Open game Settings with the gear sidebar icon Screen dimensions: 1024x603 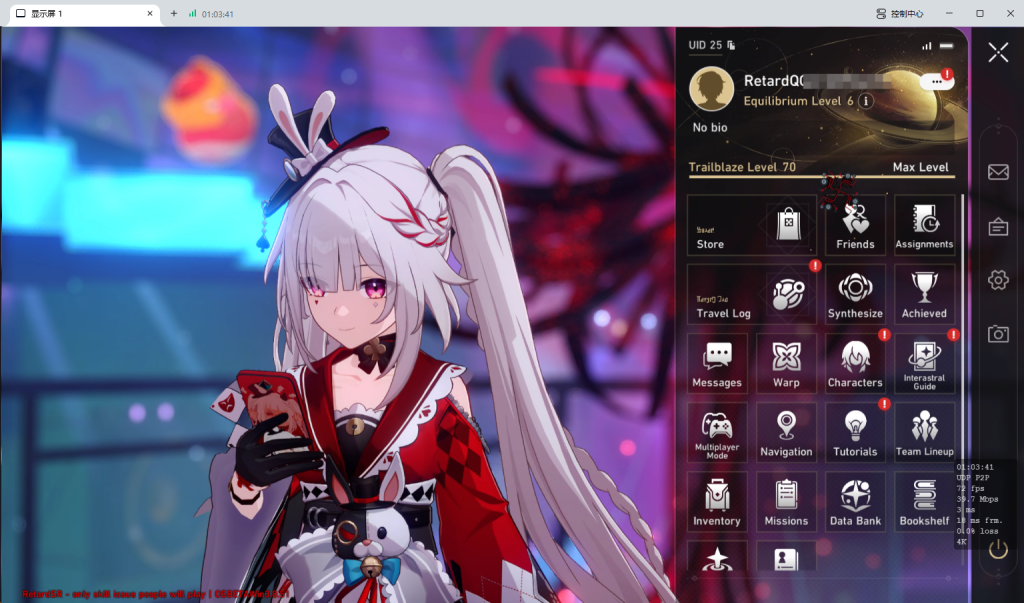(x=997, y=281)
